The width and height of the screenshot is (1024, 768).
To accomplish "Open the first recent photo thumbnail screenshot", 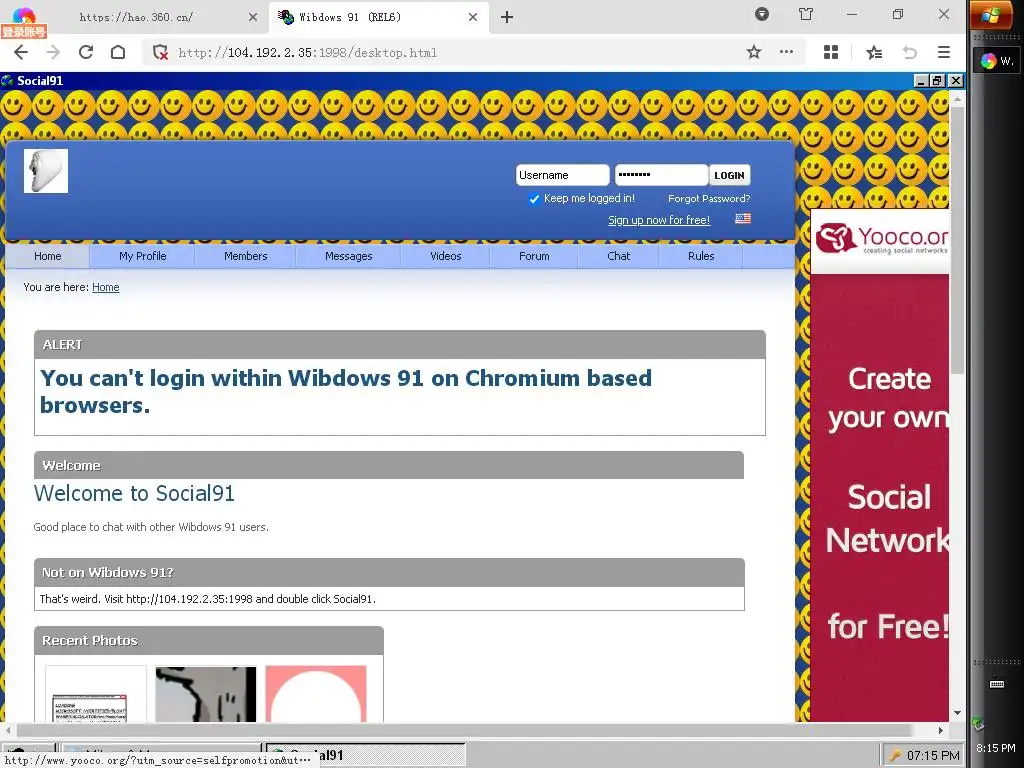I will pos(95,694).
